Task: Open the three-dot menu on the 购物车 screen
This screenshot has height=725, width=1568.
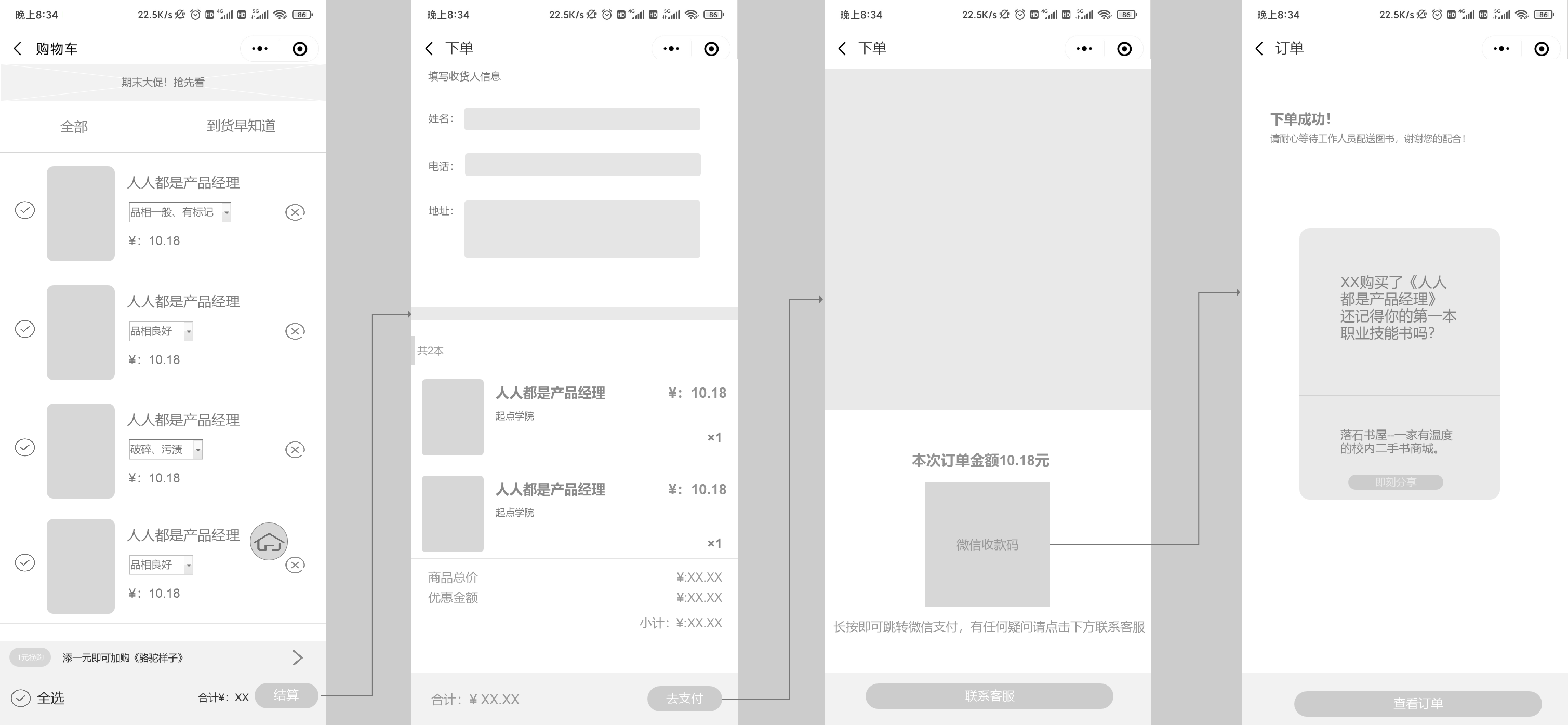Action: coord(260,49)
